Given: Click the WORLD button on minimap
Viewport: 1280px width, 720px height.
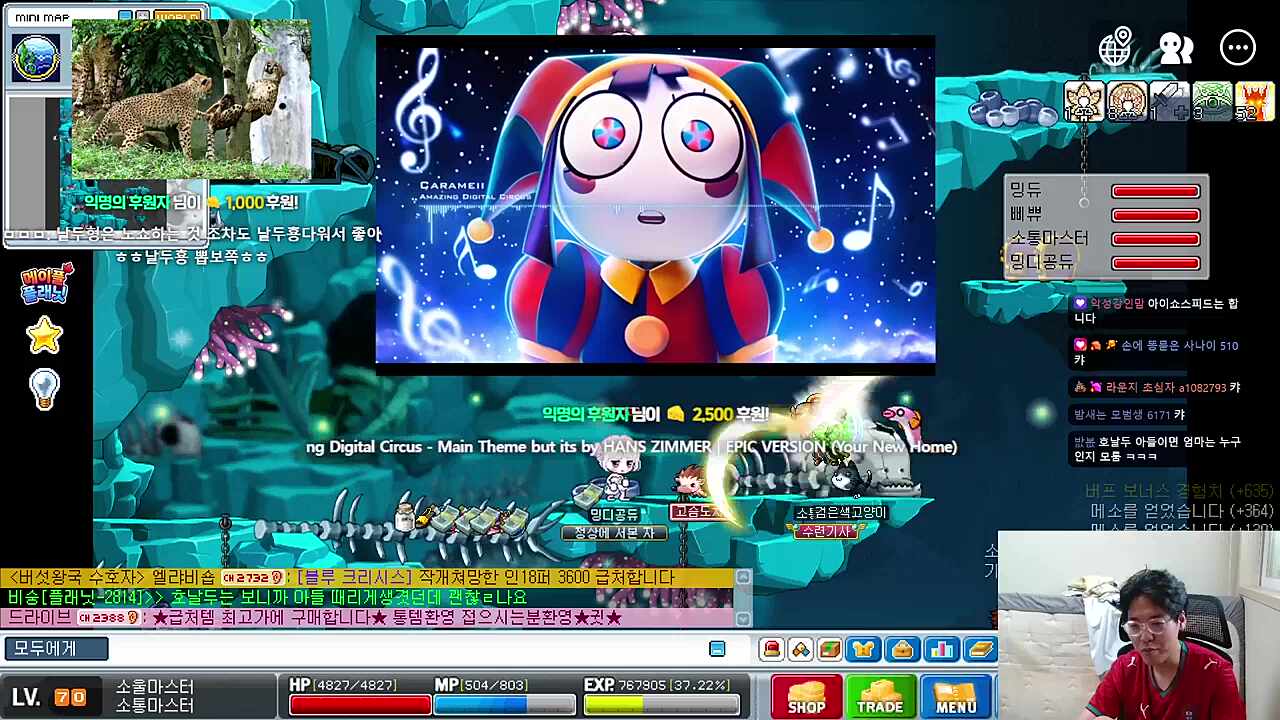Looking at the screenshot, I should click(x=177, y=17).
